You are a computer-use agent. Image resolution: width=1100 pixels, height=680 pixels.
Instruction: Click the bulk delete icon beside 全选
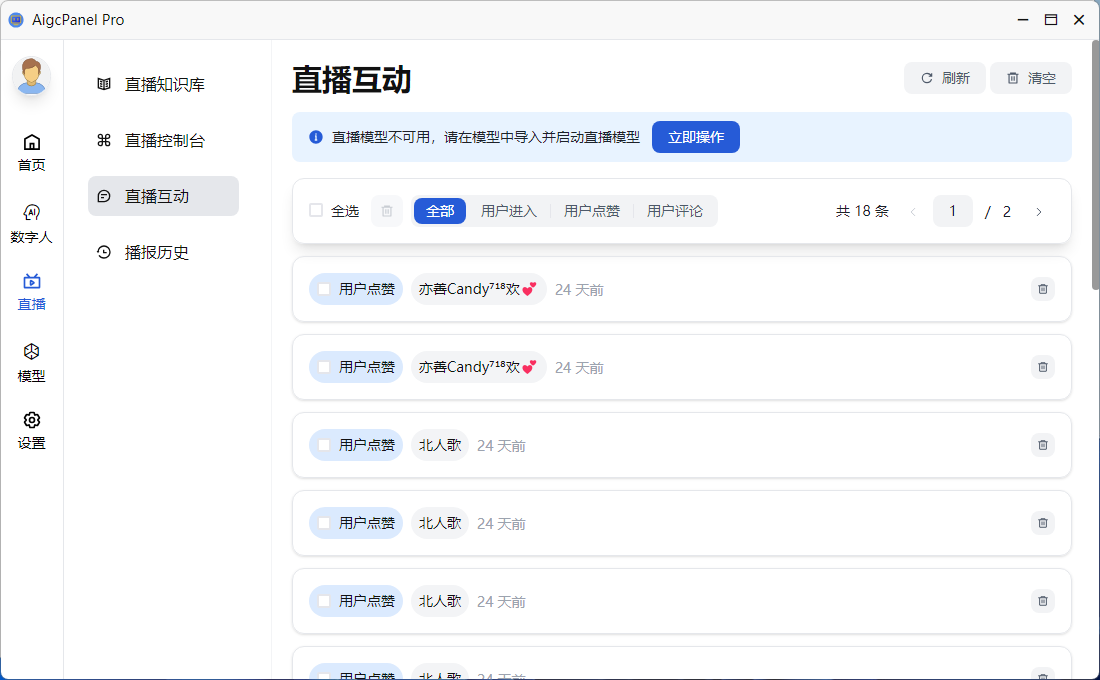(387, 211)
